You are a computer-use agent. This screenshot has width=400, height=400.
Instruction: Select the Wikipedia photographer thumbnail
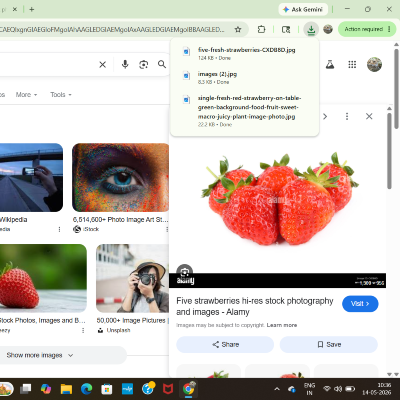click(31, 177)
